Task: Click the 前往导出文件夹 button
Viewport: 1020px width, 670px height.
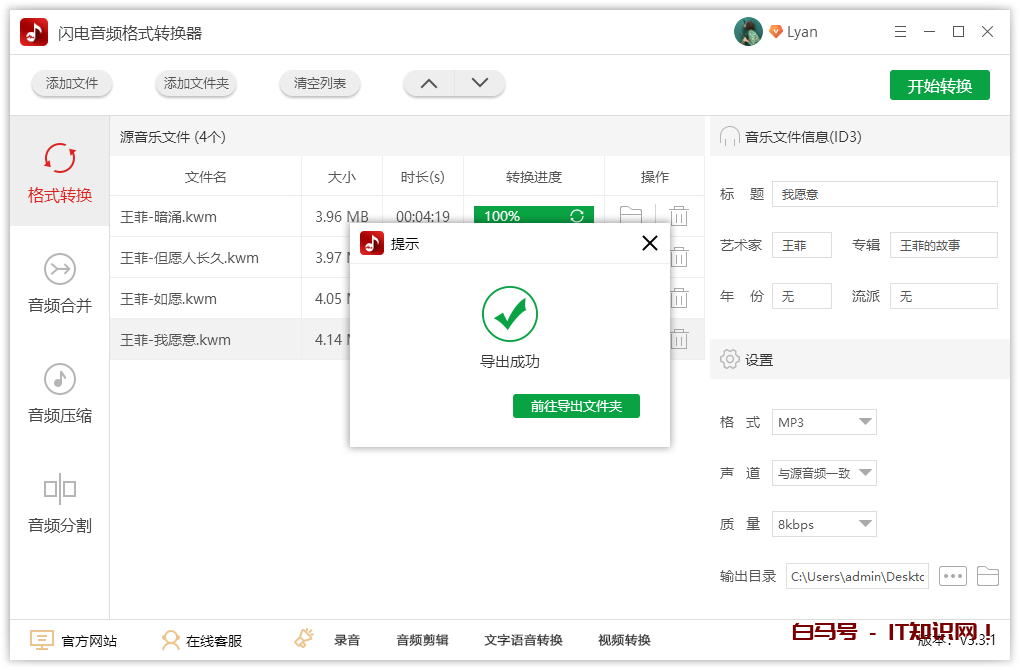Action: click(576, 406)
